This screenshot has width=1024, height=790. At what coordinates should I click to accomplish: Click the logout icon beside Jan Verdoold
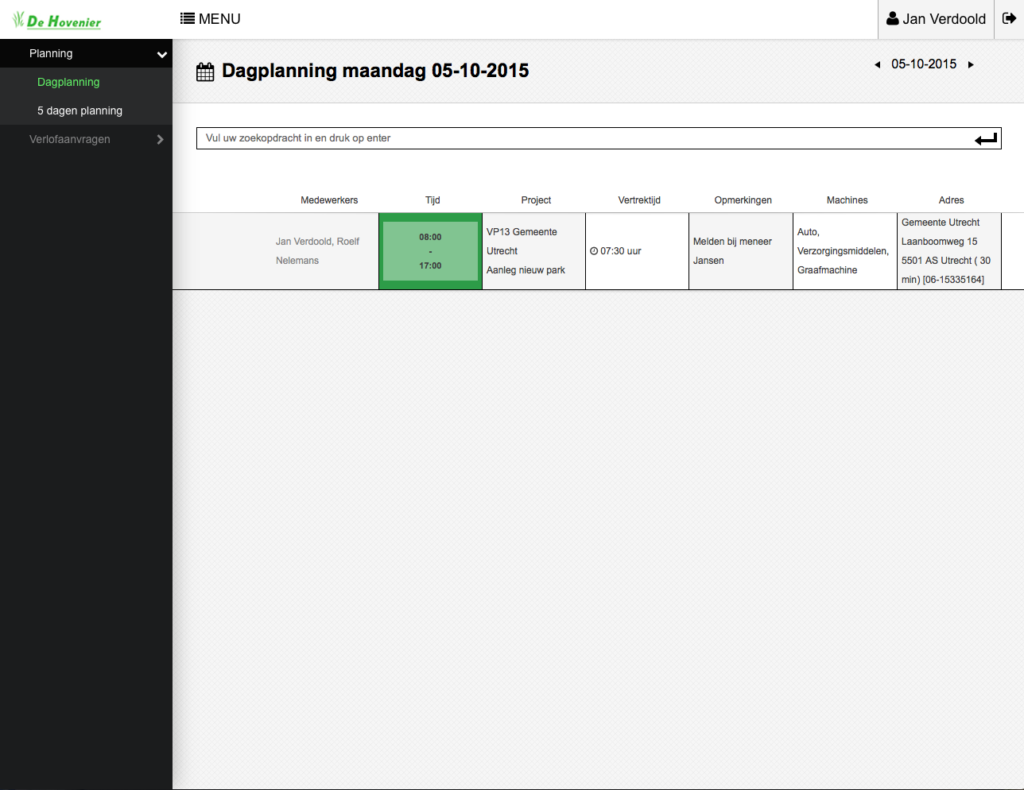click(1009, 19)
